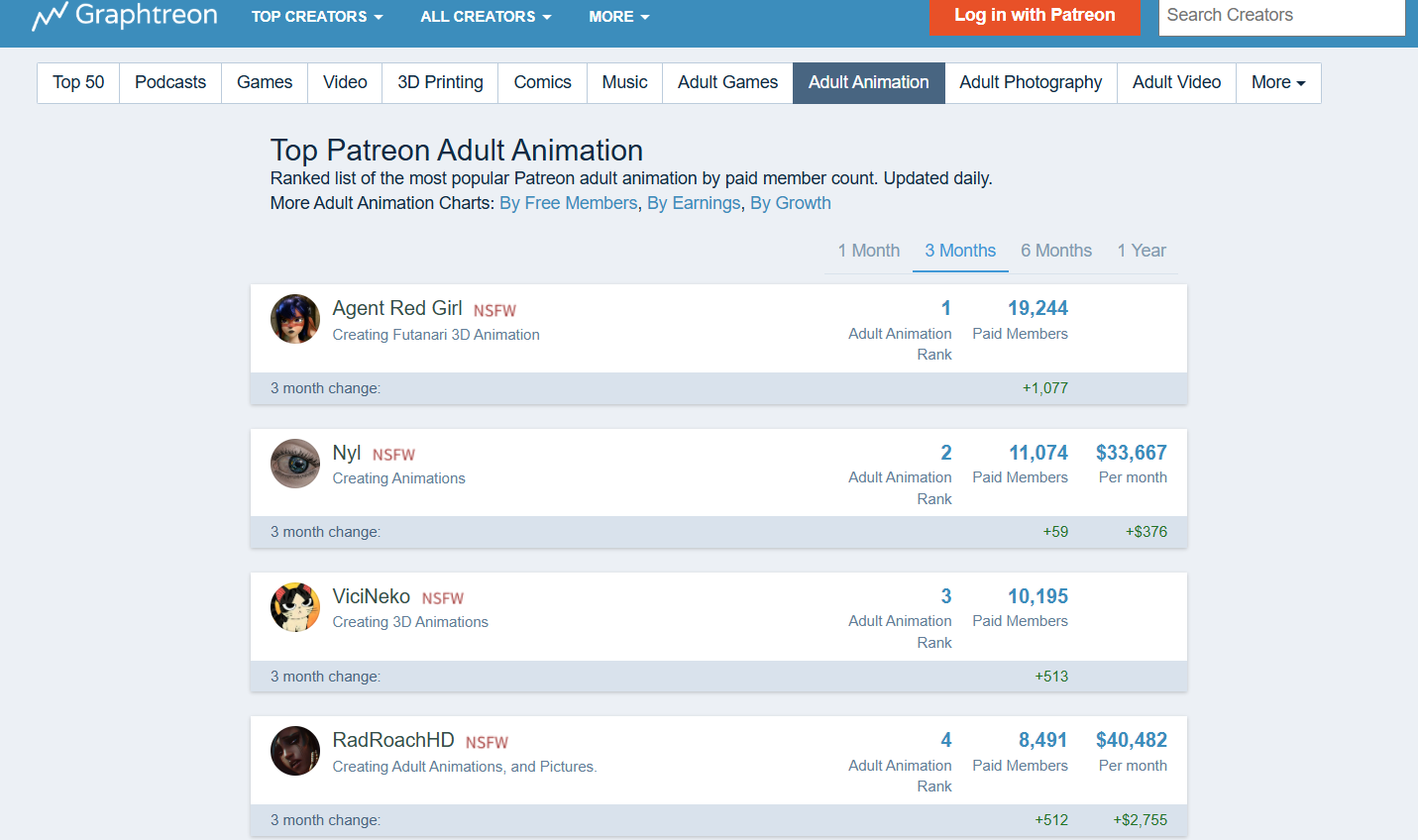This screenshot has width=1418, height=840.
Task: Click Nyl's +59 member change
Action: pyautogui.click(x=1055, y=532)
